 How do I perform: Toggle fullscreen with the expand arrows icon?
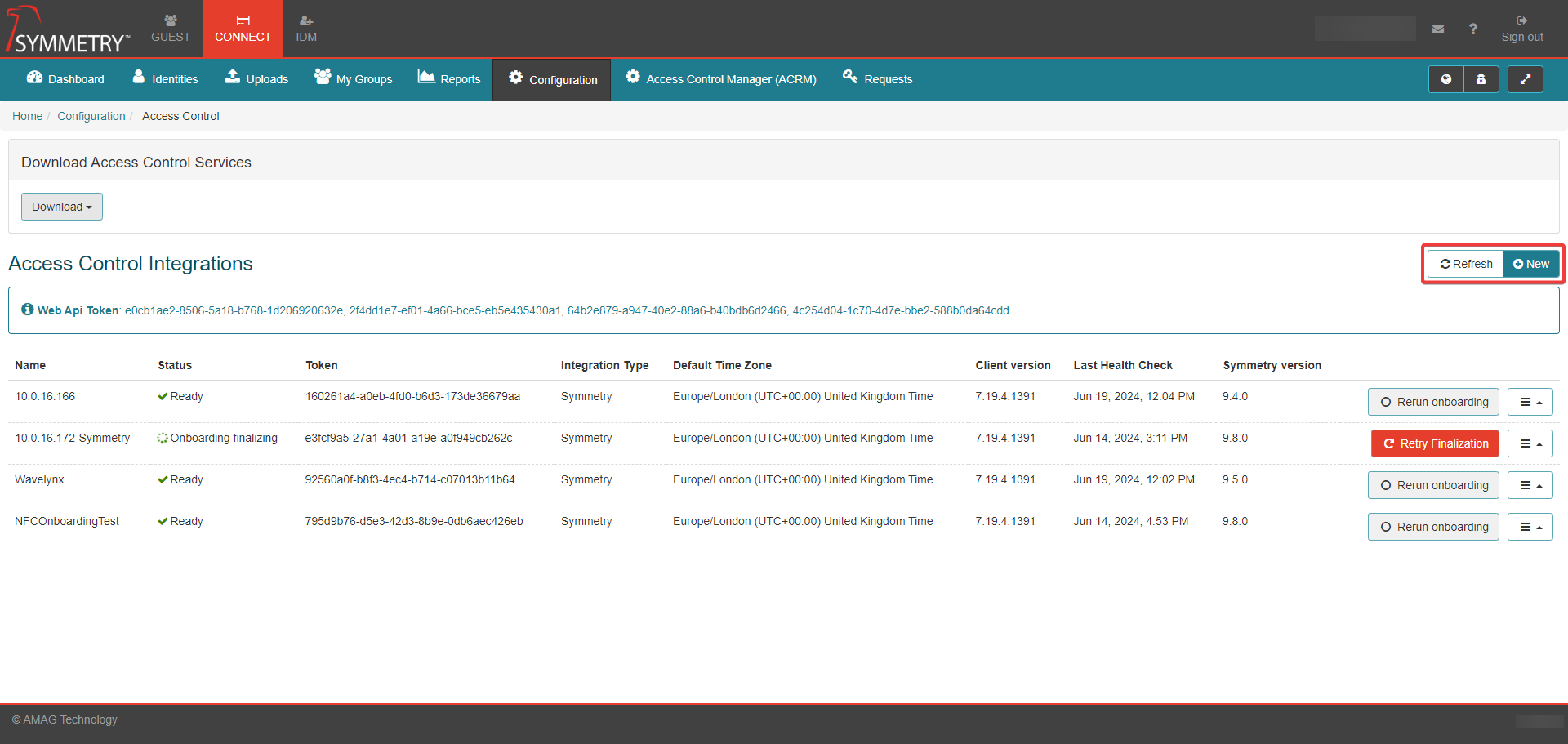(x=1525, y=79)
